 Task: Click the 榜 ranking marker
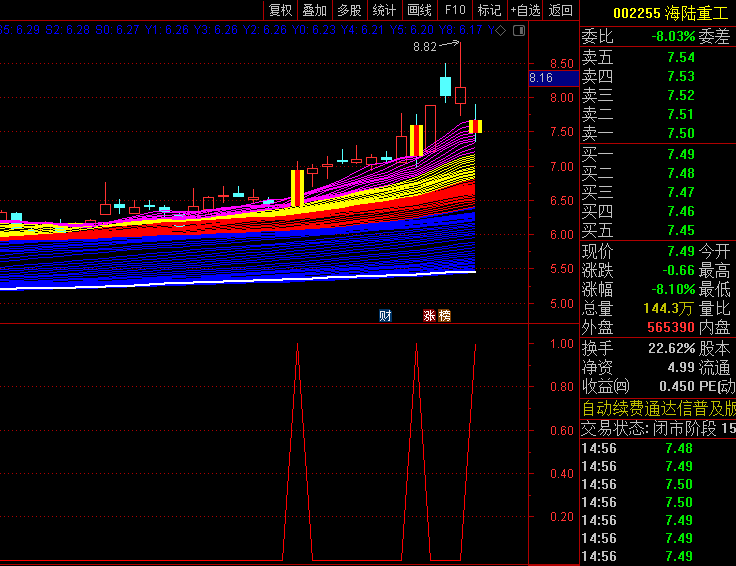click(x=444, y=316)
